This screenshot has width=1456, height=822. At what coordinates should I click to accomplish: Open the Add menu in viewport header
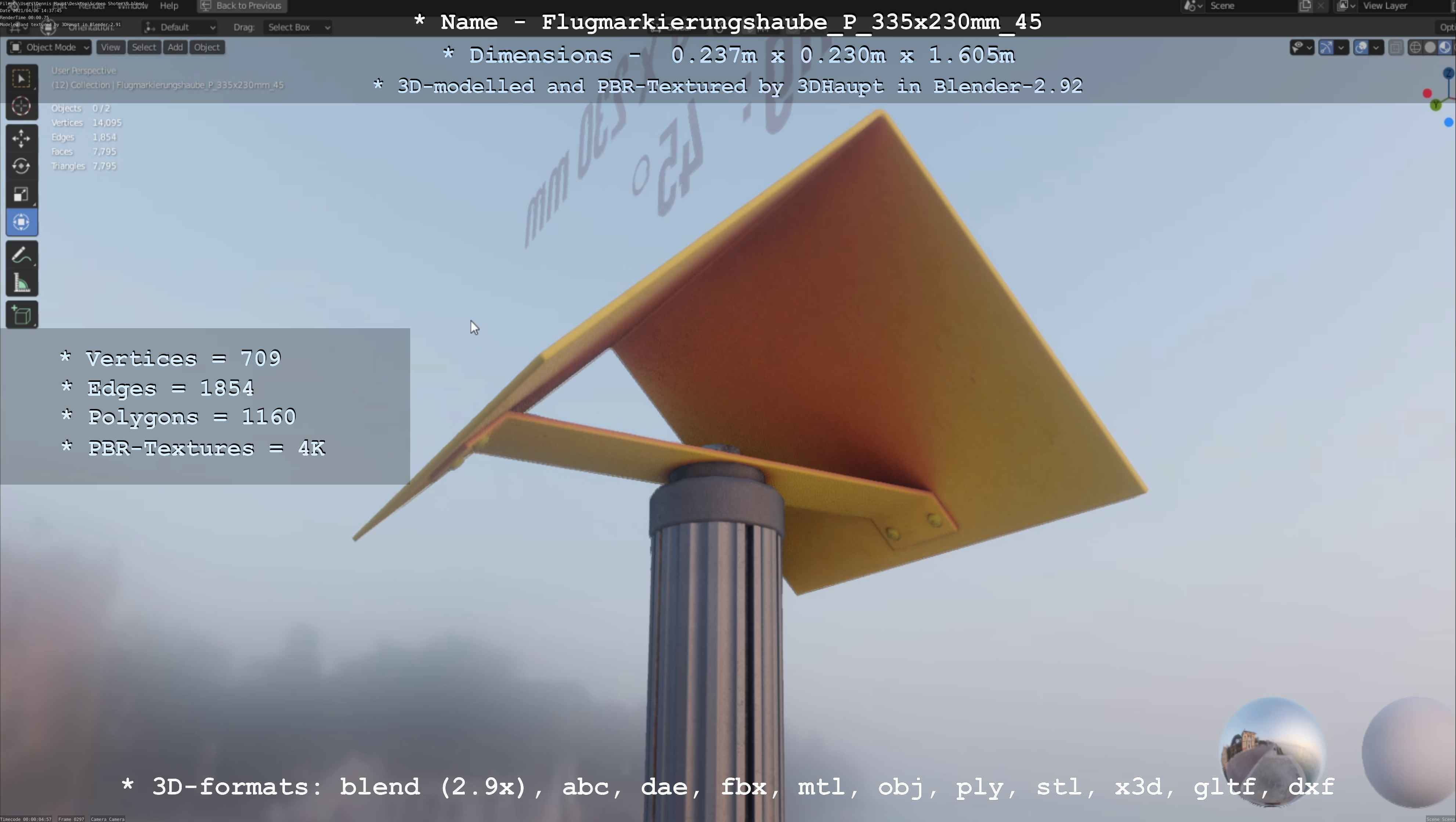pyautogui.click(x=175, y=47)
